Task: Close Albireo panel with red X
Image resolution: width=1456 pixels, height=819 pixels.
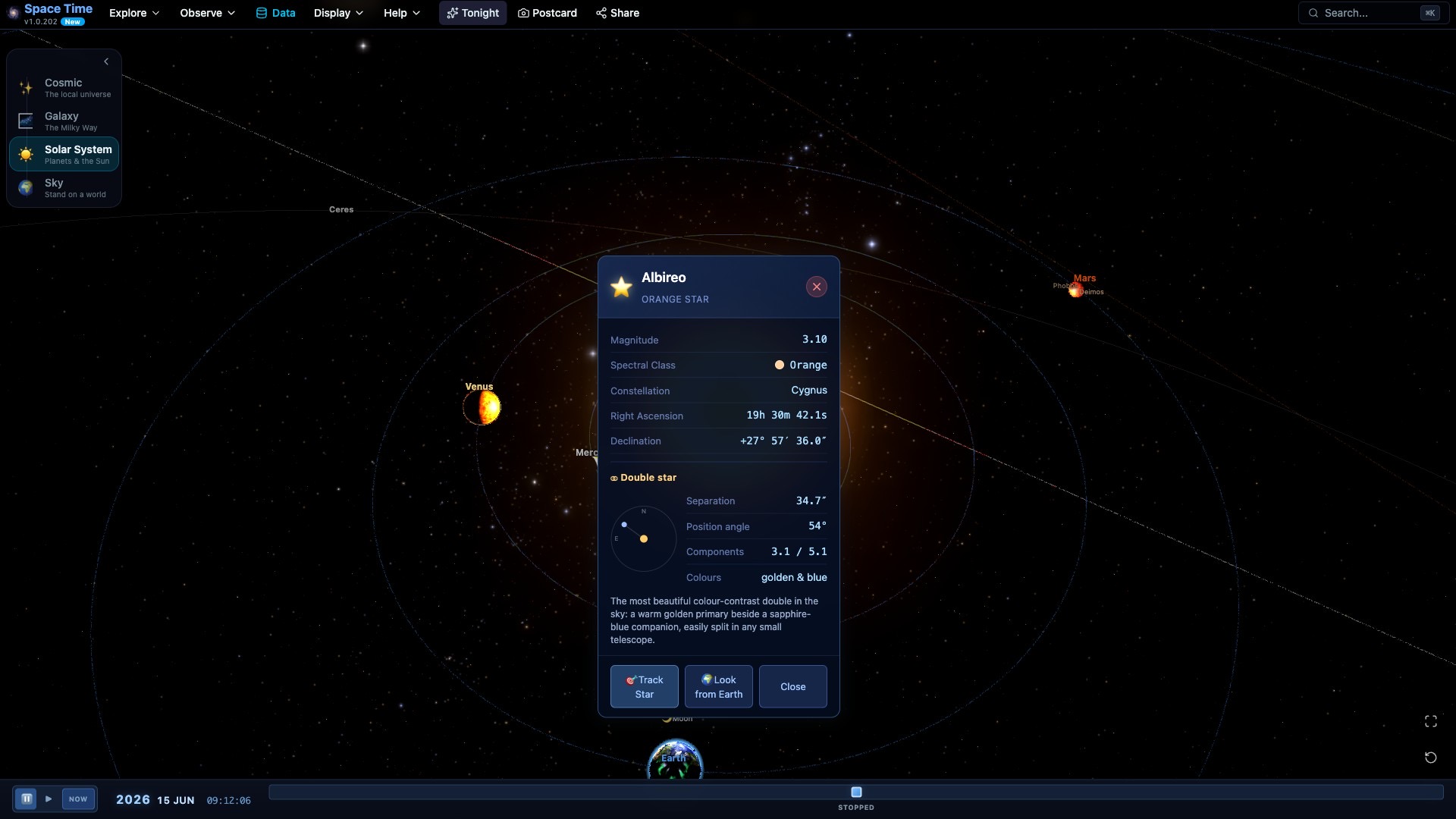Action: coord(816,287)
